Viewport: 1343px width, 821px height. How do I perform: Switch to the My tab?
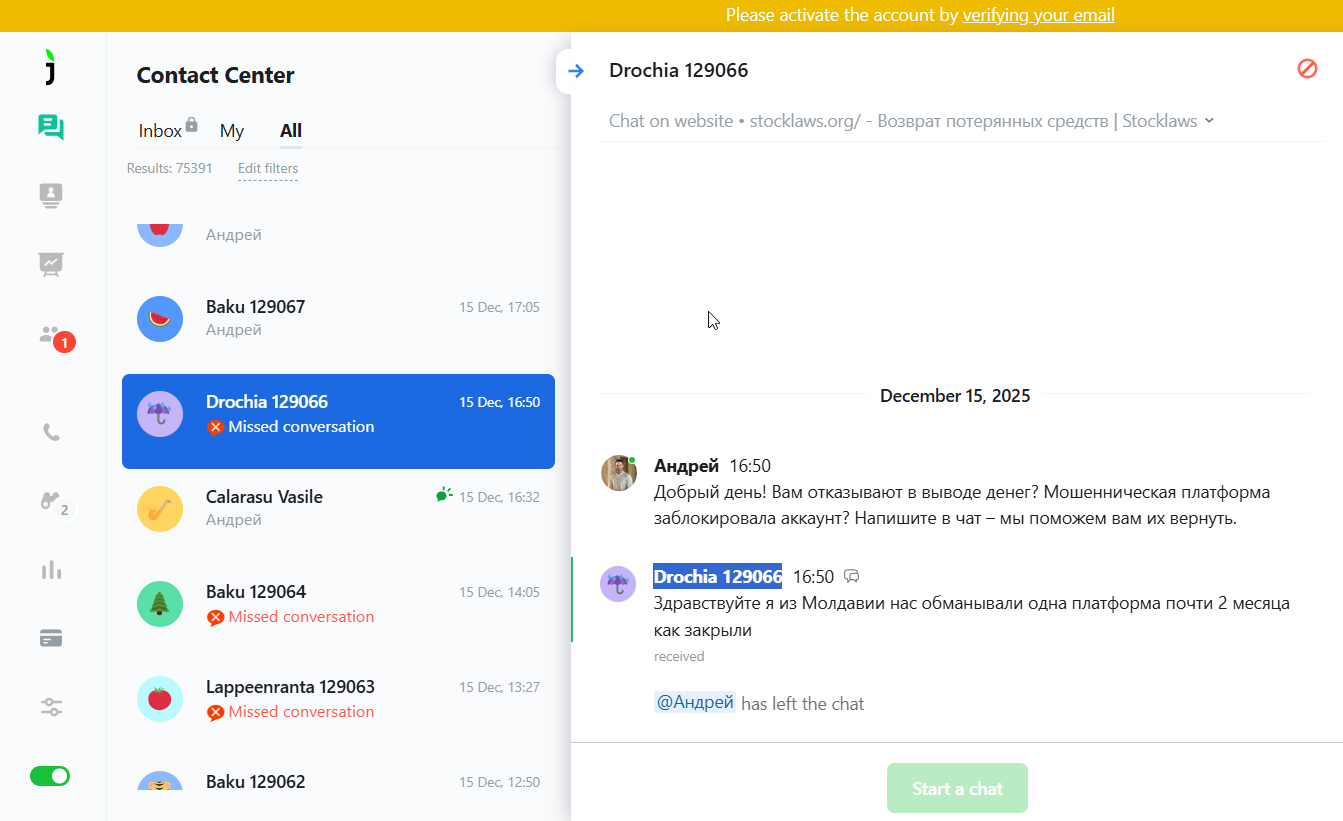(x=232, y=131)
